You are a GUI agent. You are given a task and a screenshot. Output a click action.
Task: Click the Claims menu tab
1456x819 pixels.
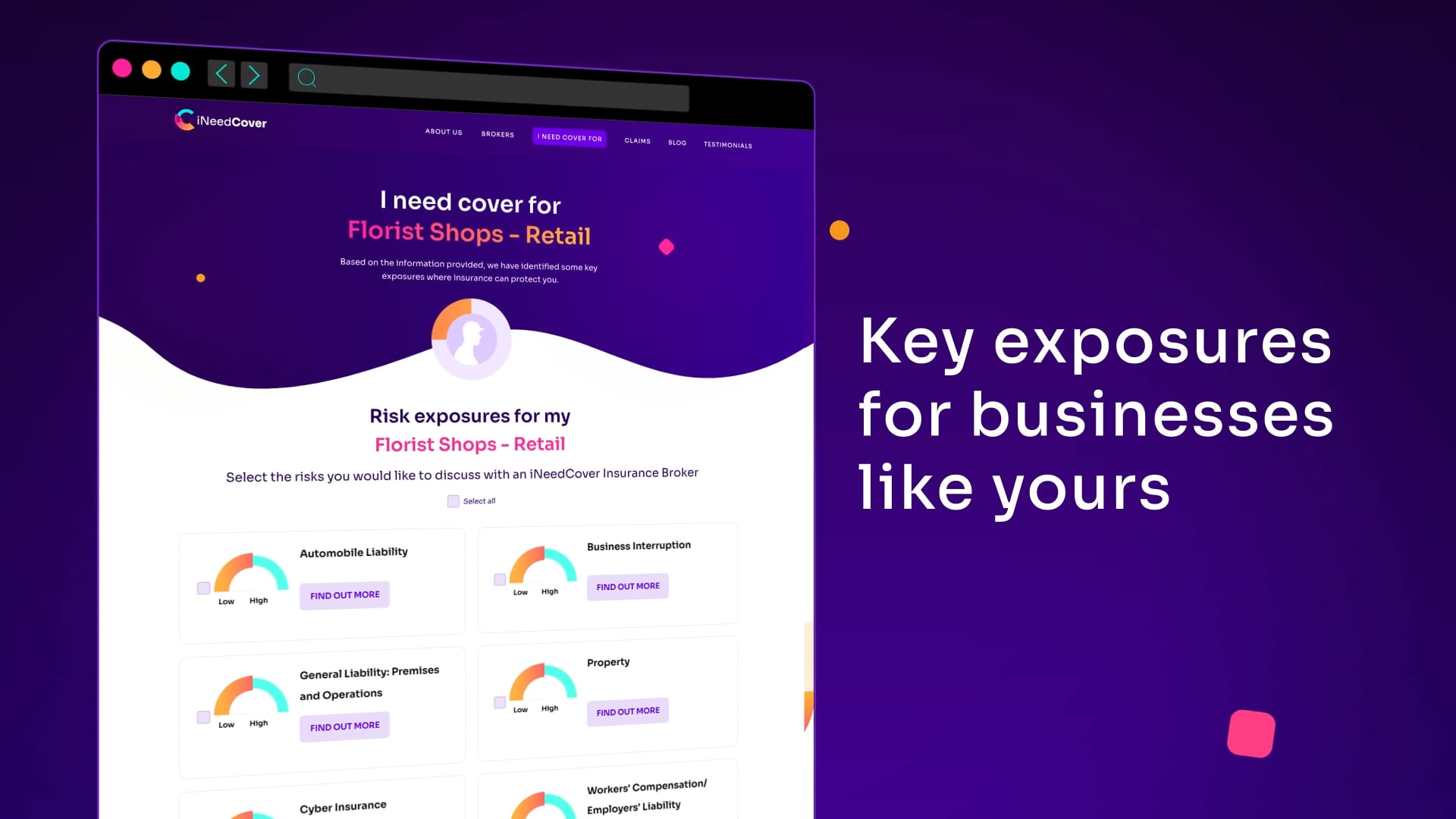click(638, 140)
